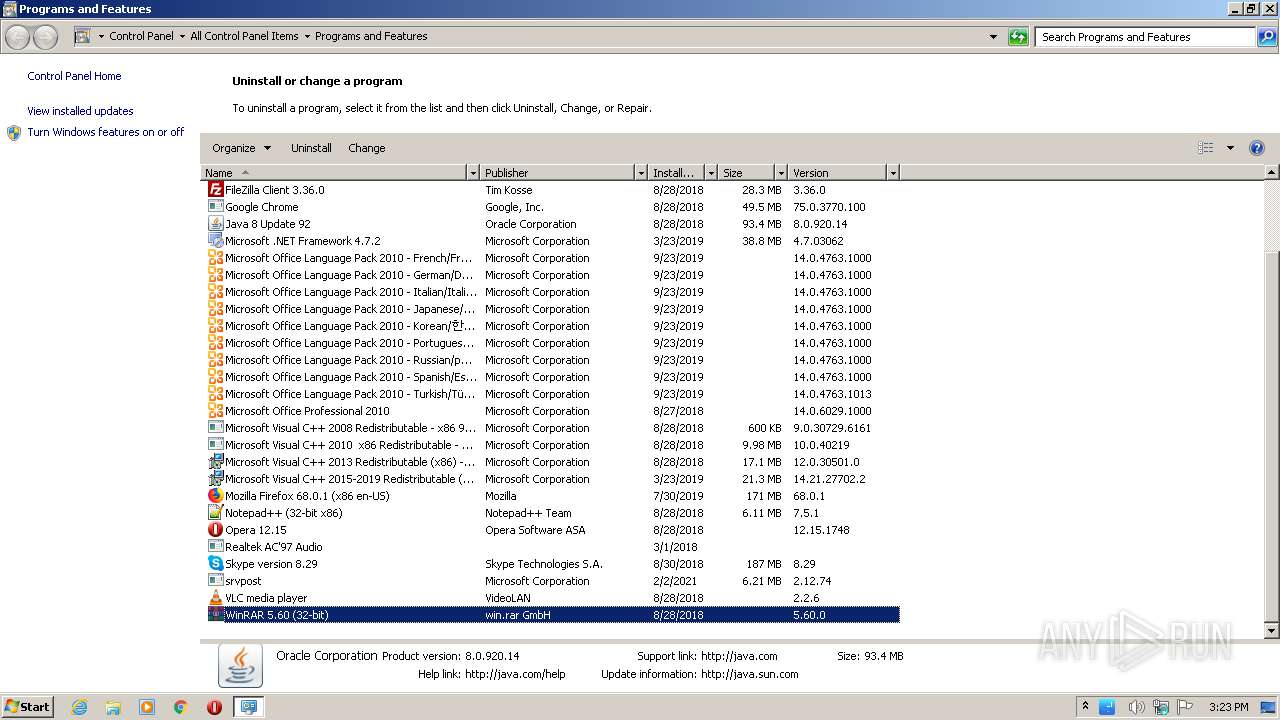1280x720 pixels.
Task: Click the Tim Kosse publisher cell
Action: click(508, 190)
